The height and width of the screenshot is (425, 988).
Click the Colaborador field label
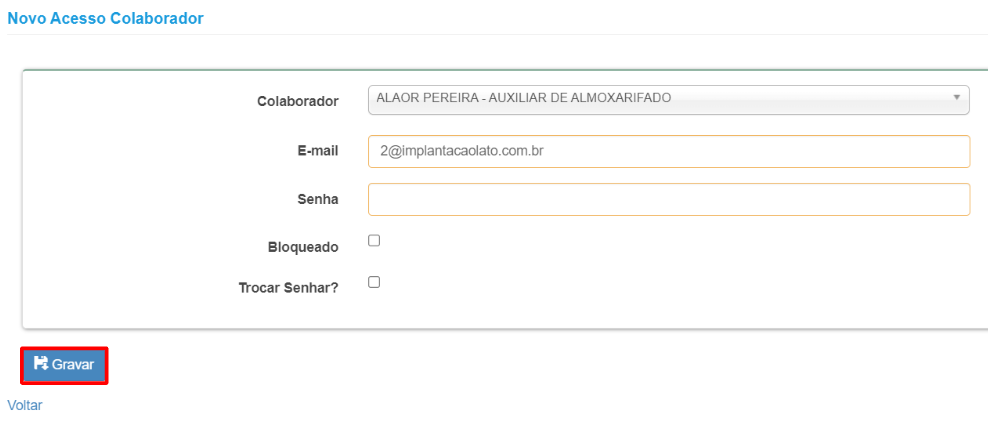[297, 101]
